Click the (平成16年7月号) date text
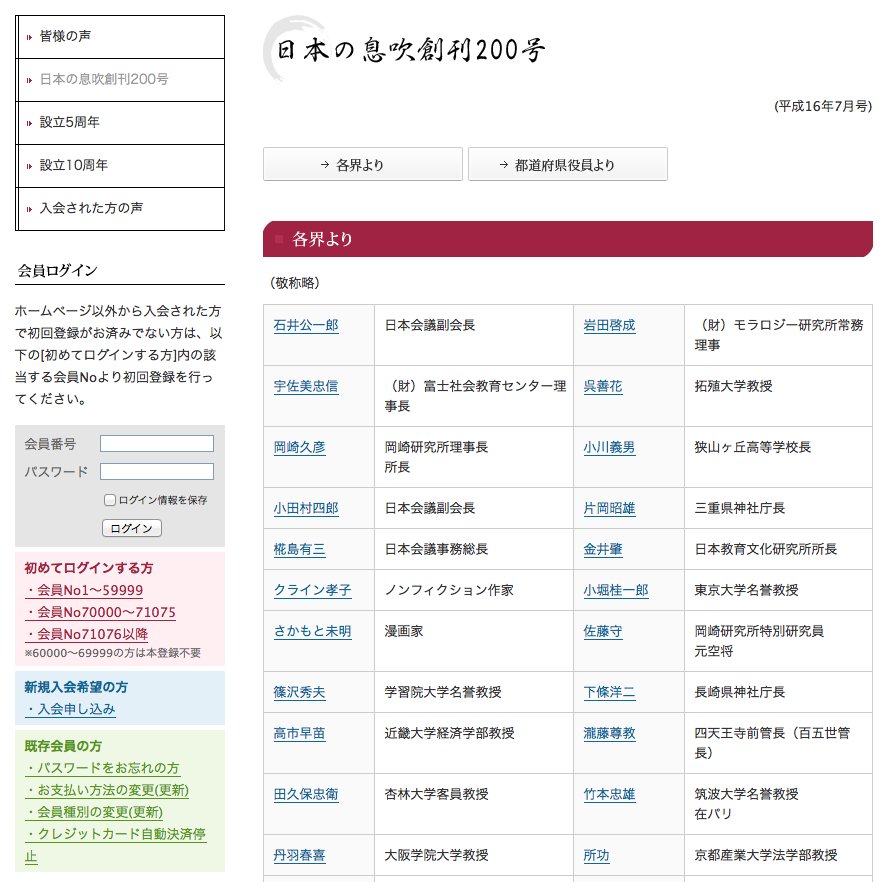Screen dimensions: 887x882 pyautogui.click(x=823, y=106)
